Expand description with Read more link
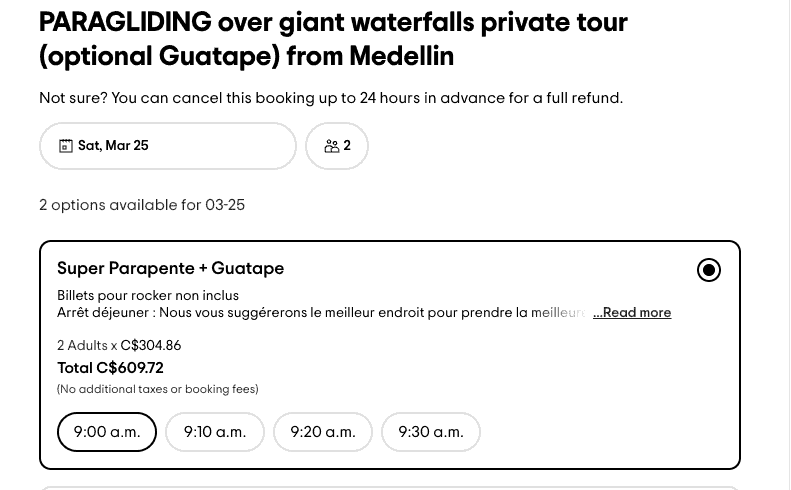This screenshot has width=791, height=490. click(x=632, y=313)
